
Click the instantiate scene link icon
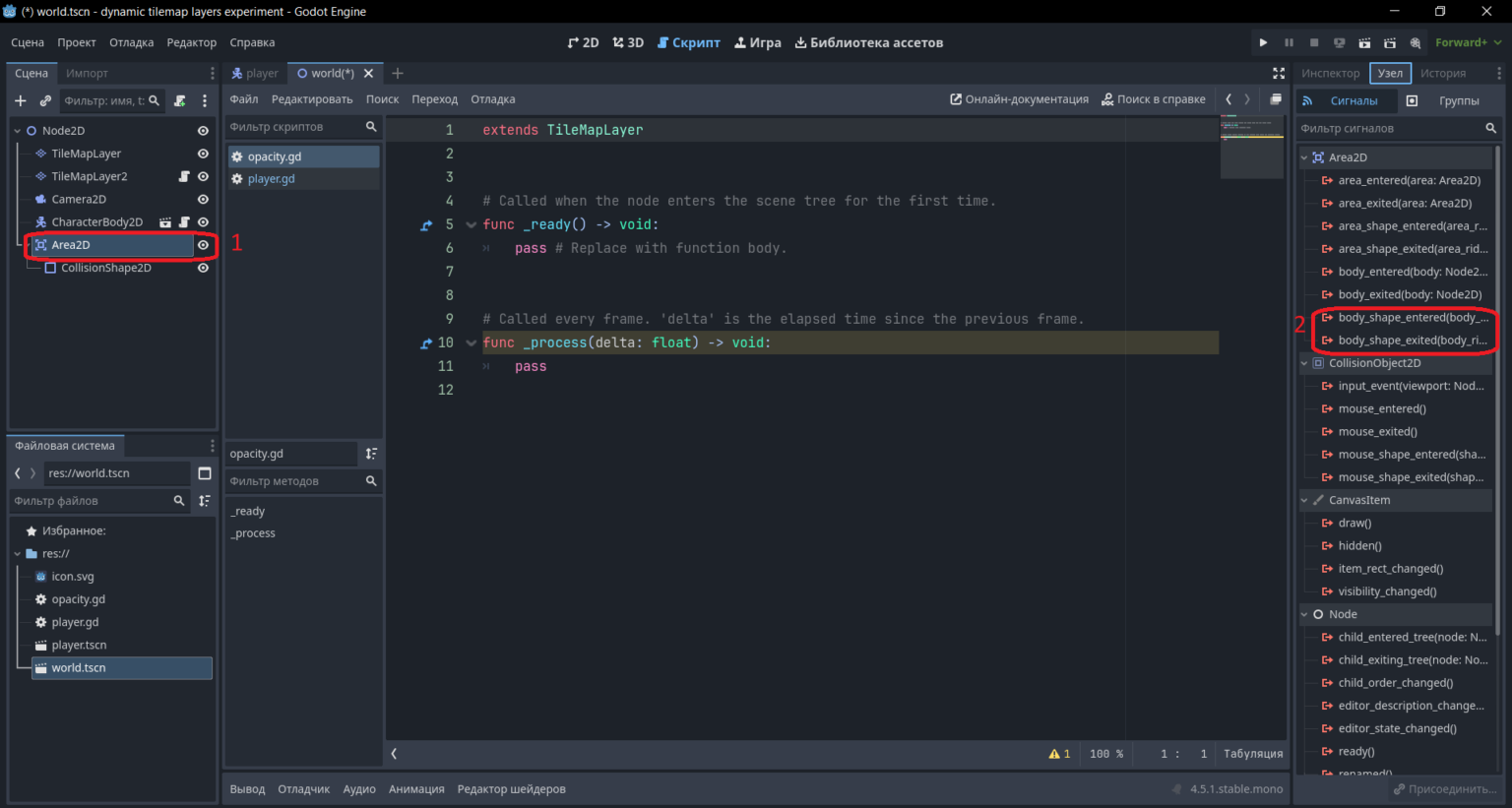(x=45, y=100)
